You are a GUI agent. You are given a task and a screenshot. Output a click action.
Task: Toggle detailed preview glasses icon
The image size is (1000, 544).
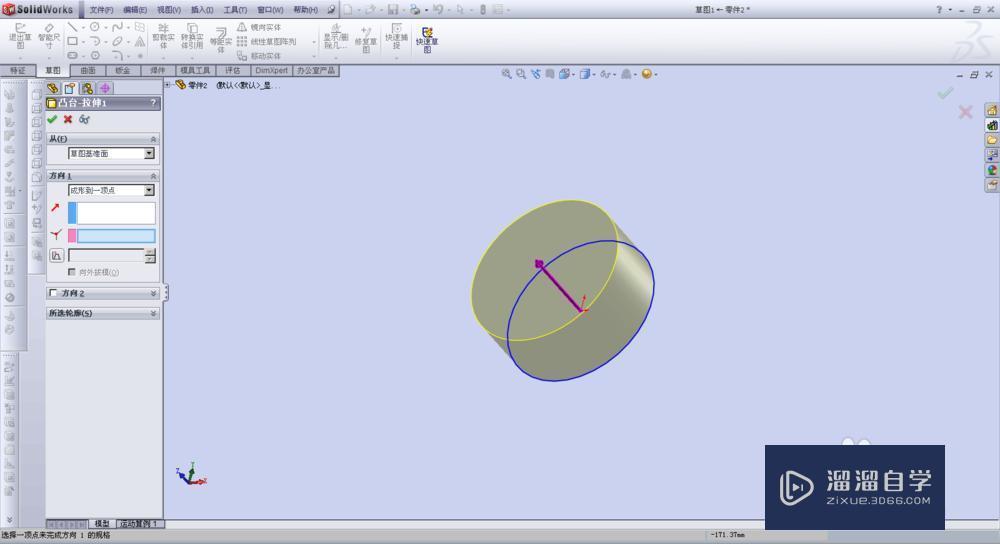pos(84,119)
